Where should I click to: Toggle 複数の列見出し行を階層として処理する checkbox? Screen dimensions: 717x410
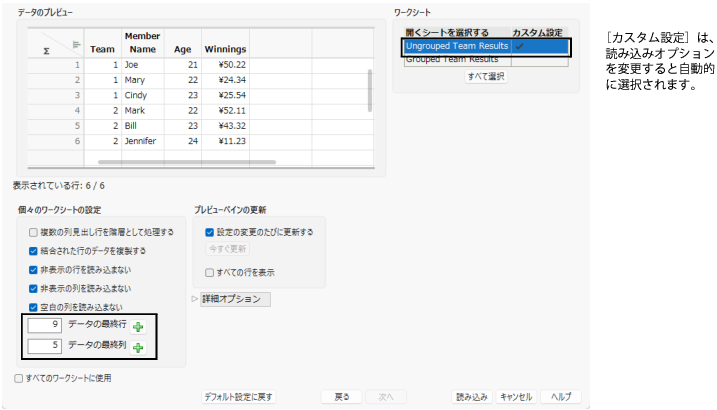click(x=33, y=233)
